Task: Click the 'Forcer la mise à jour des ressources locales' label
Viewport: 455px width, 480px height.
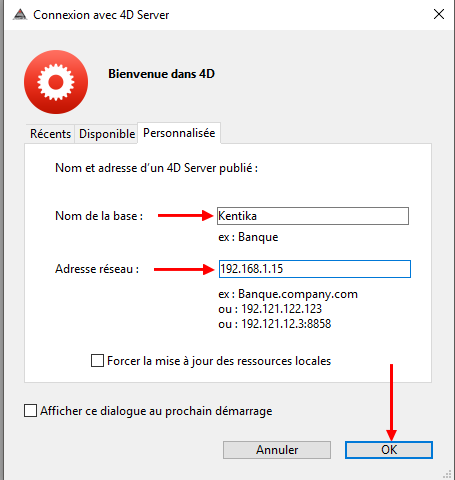Action: 219,361
